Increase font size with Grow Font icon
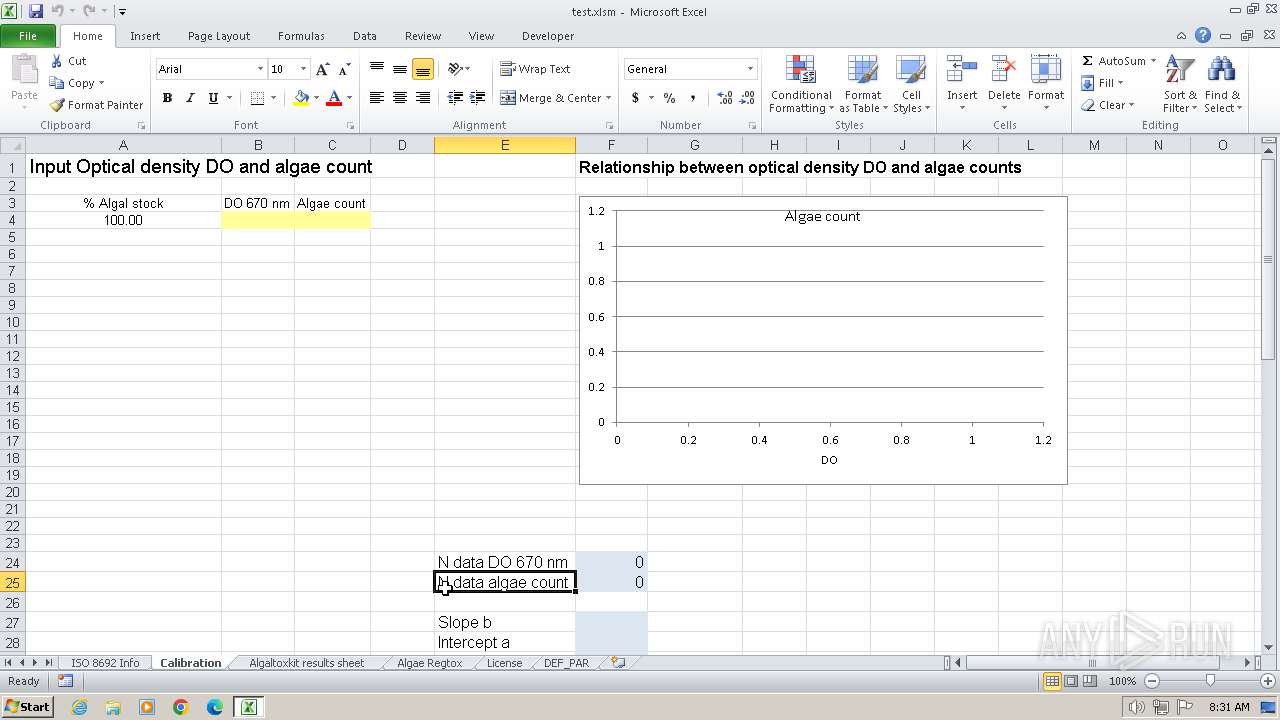 coord(322,69)
